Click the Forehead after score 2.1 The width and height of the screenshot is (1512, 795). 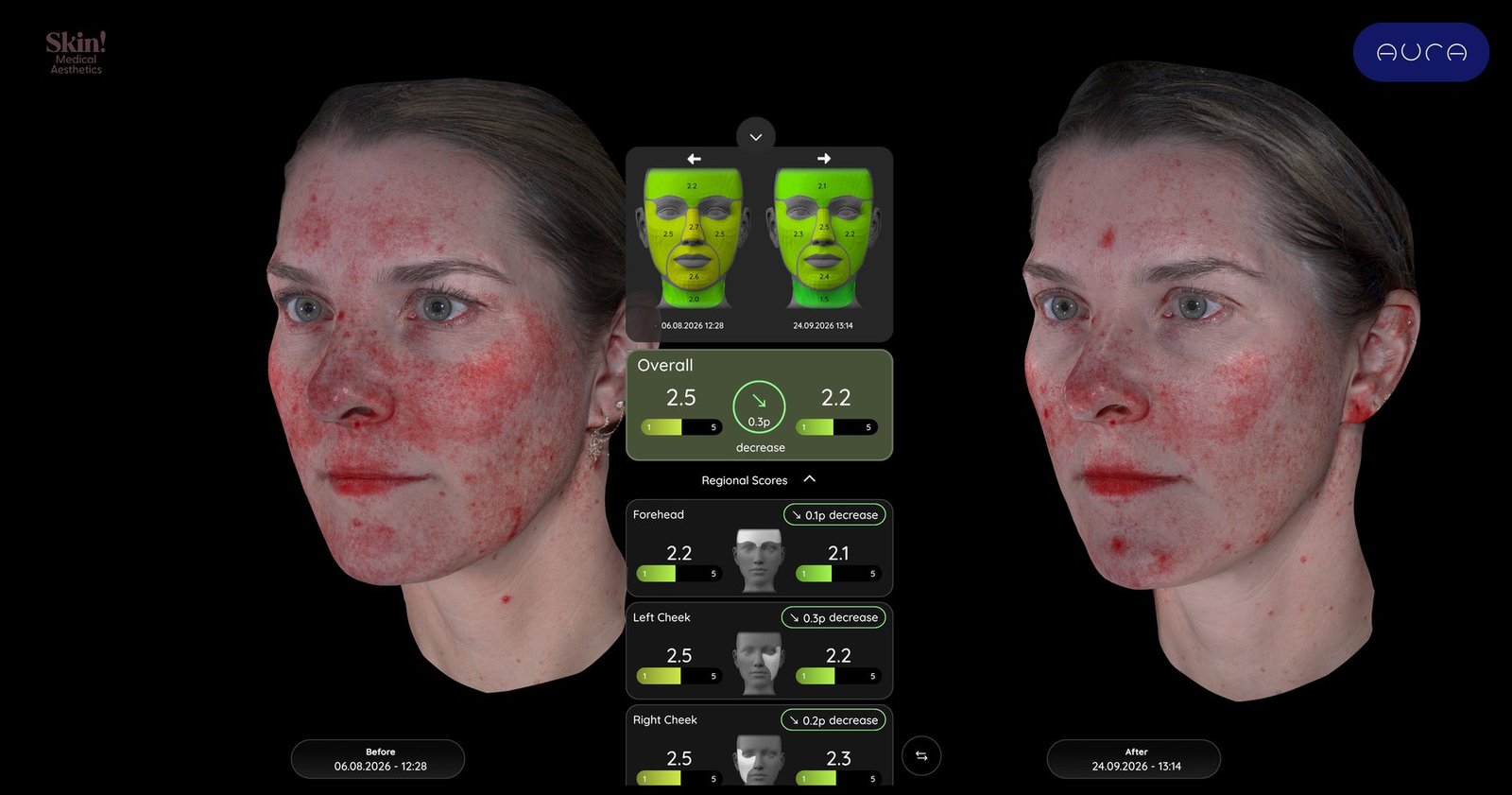838,553
